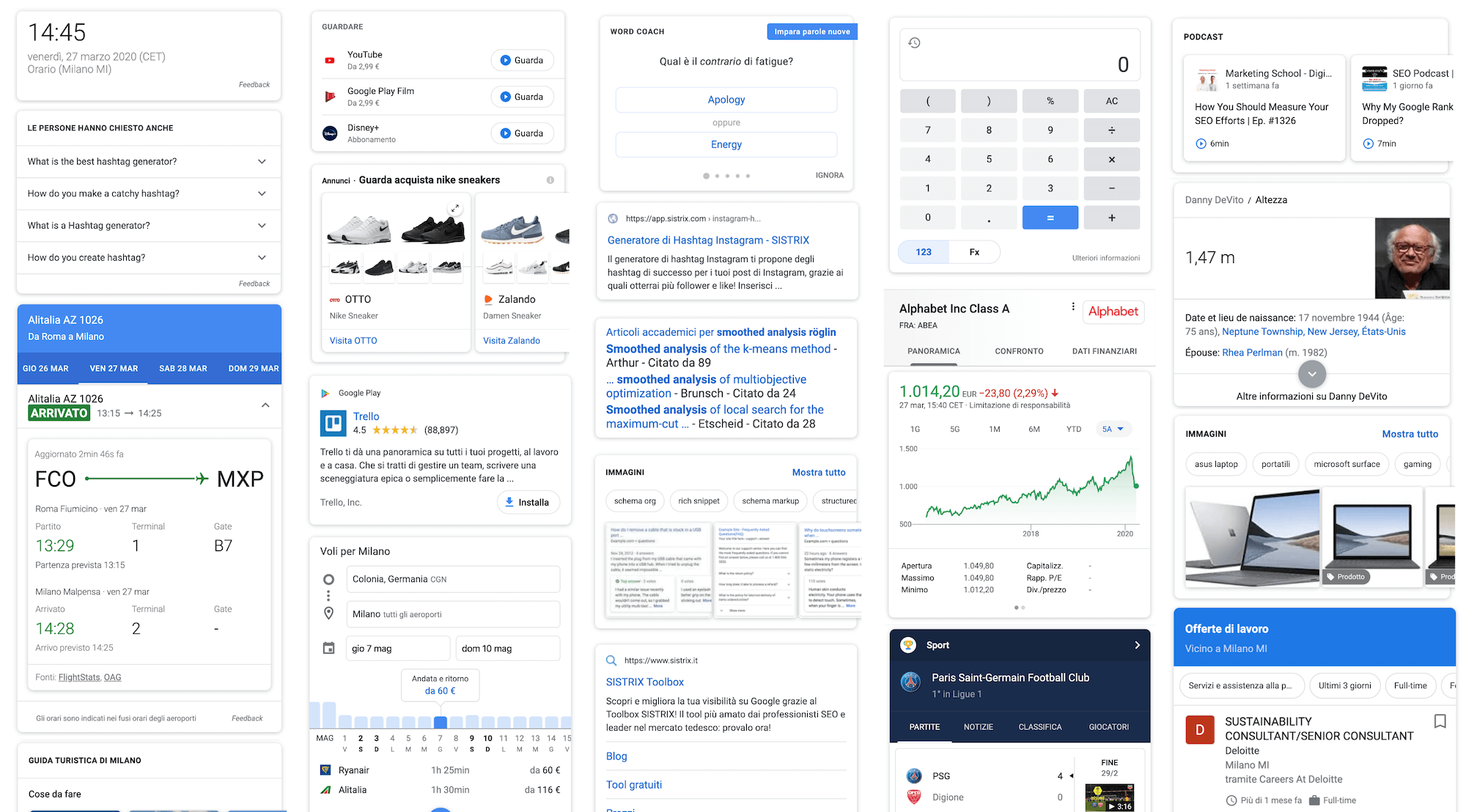Click the destination pin icon for Milano
This screenshot has height=812, width=1466.
[328, 613]
